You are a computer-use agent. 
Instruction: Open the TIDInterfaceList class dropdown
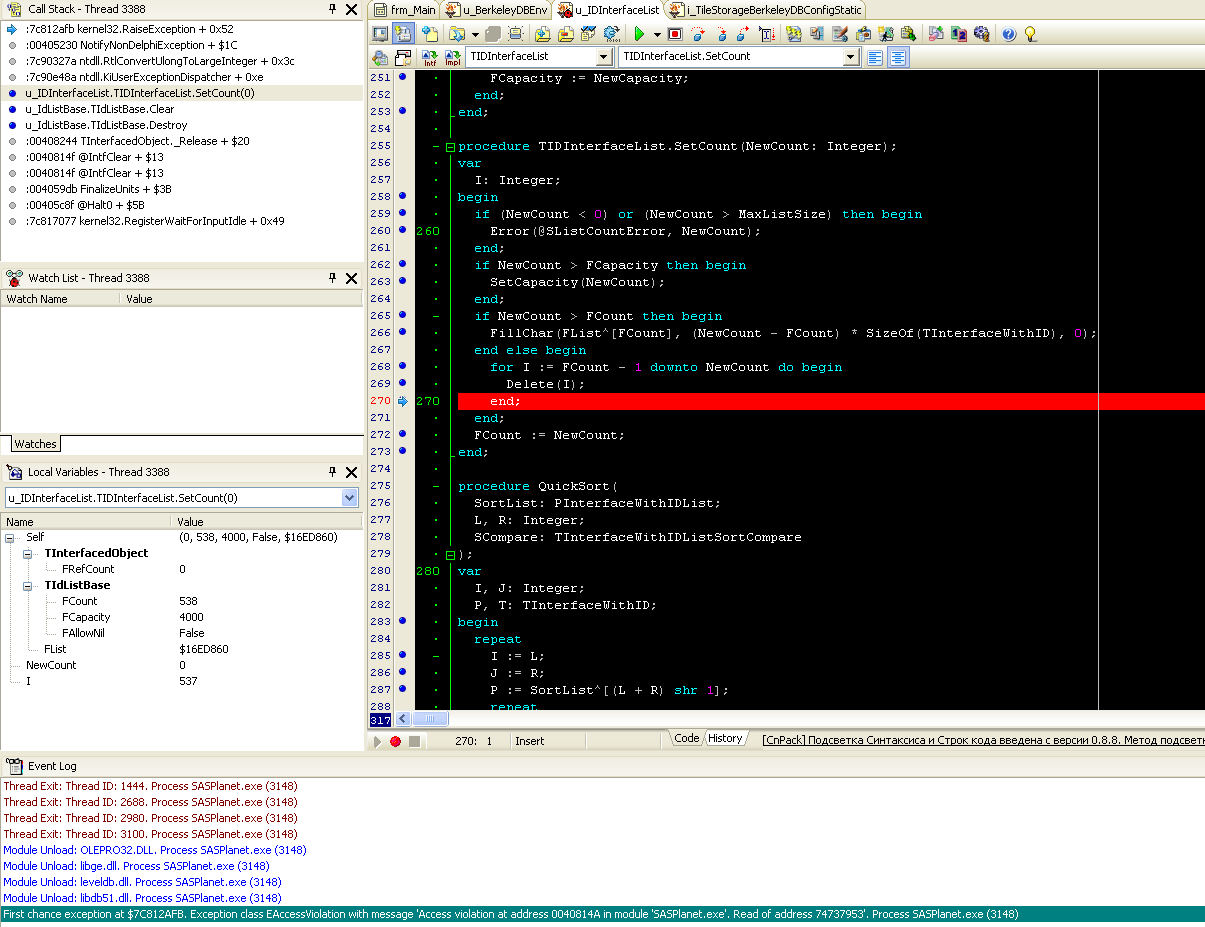coord(603,57)
